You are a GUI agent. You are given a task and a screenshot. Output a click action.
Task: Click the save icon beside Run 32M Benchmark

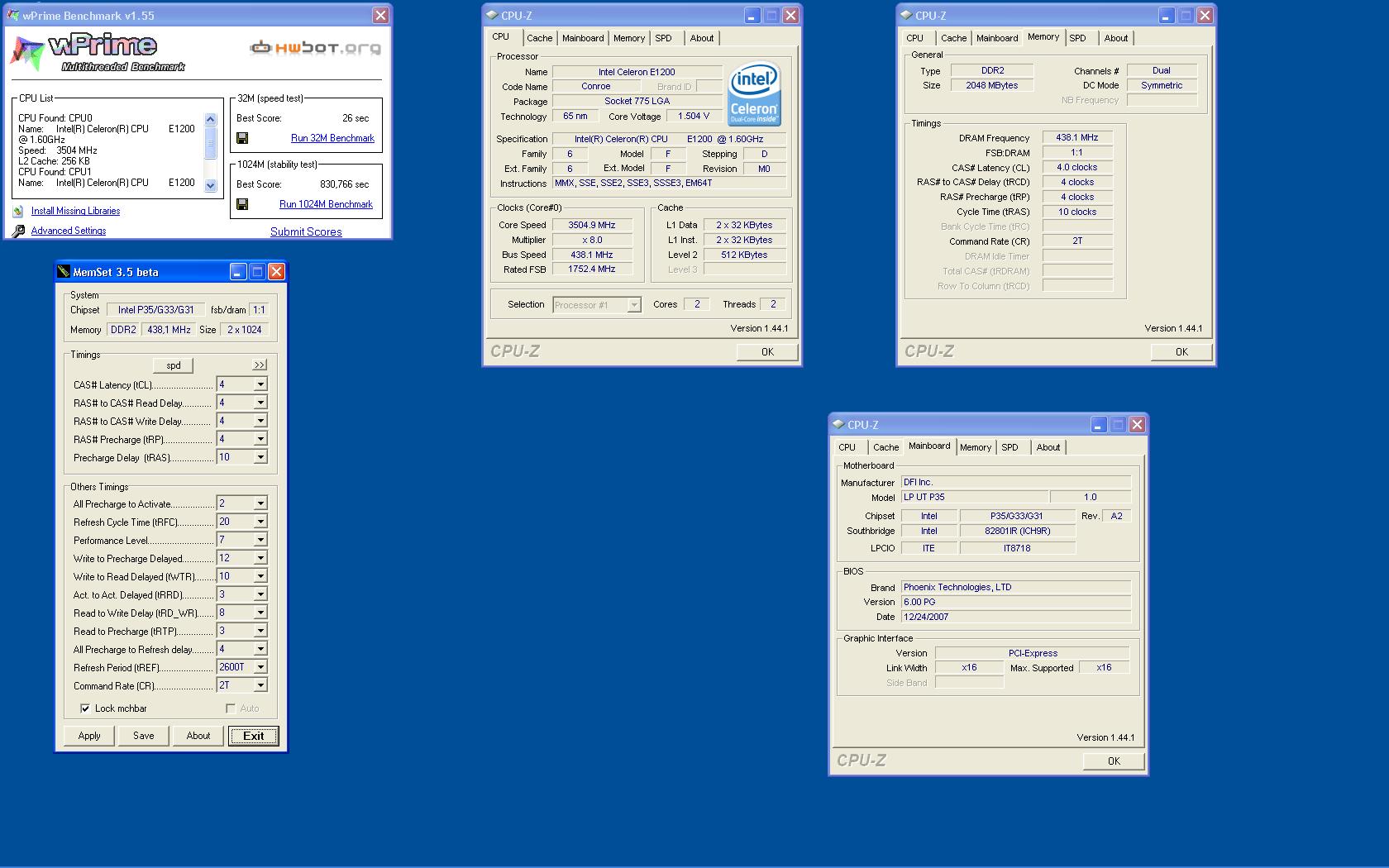pos(242,138)
